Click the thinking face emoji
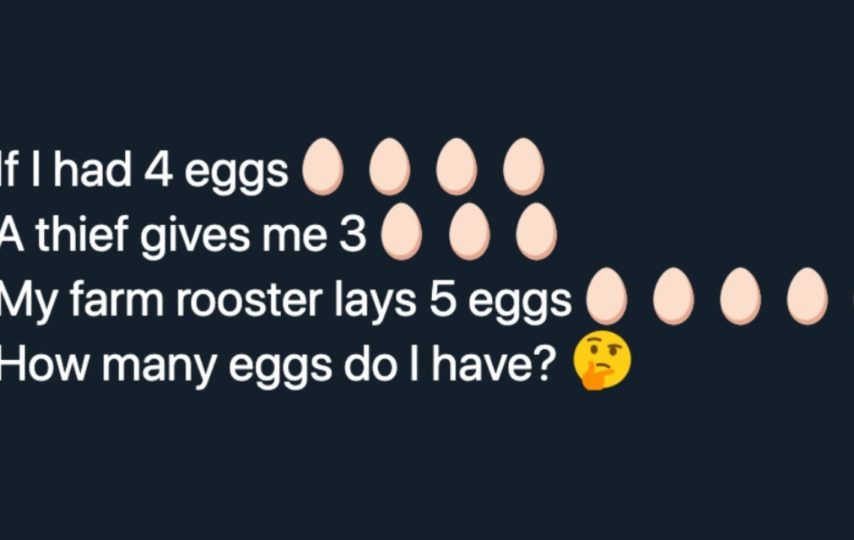The width and height of the screenshot is (854, 540). 602,360
